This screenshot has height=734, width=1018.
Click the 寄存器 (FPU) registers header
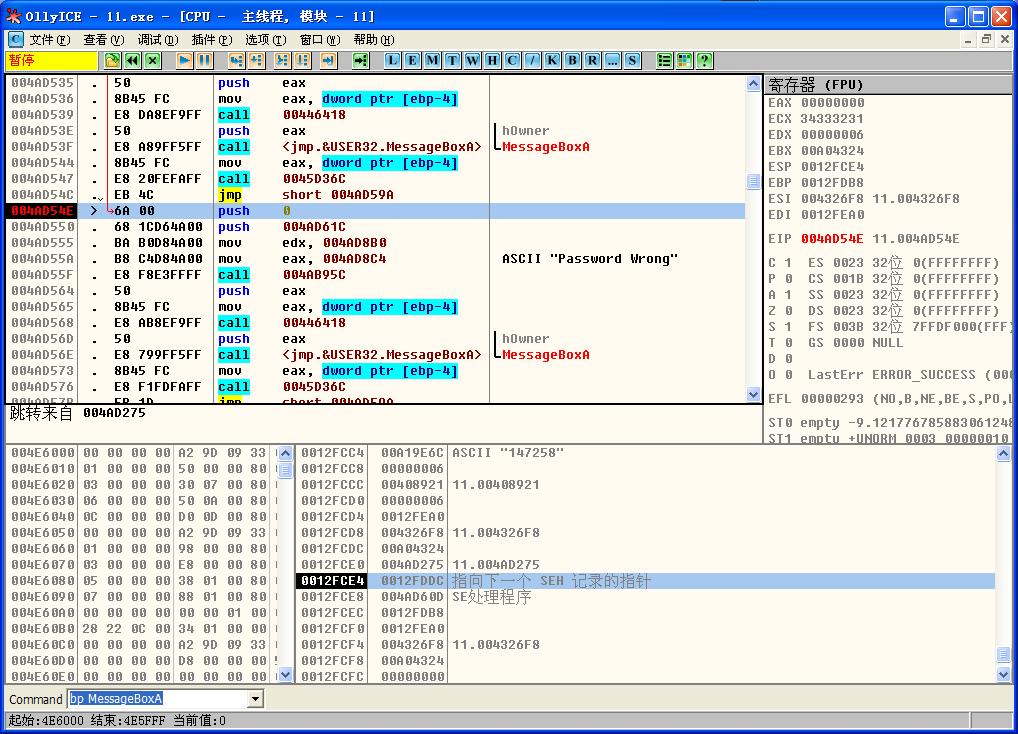888,85
